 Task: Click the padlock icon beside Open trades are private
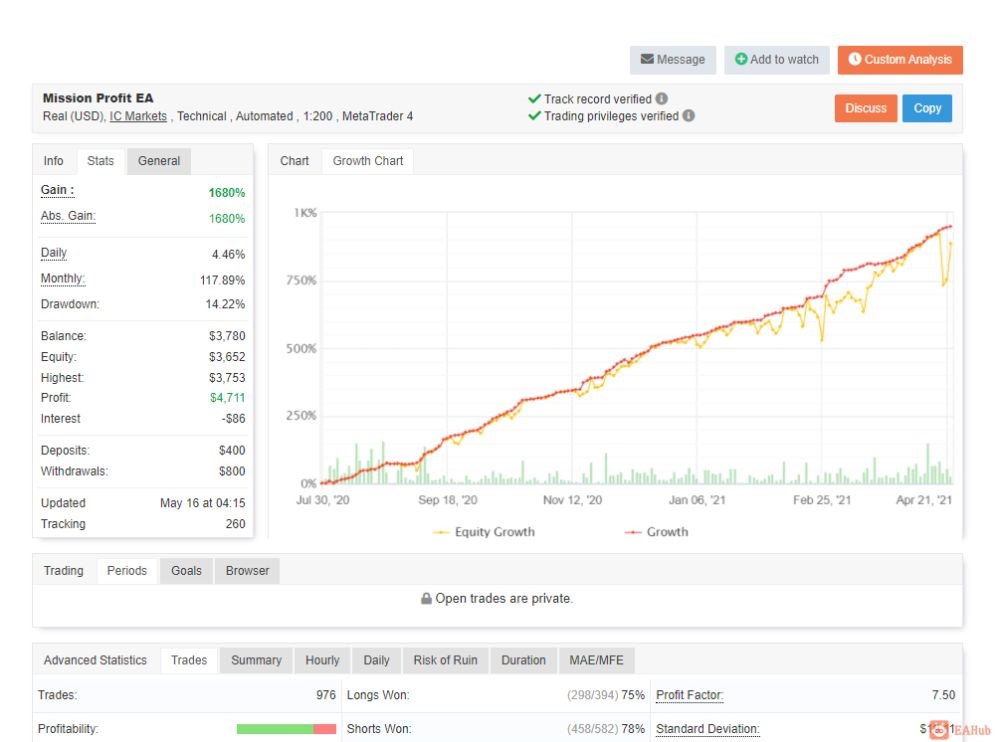[x=426, y=599]
